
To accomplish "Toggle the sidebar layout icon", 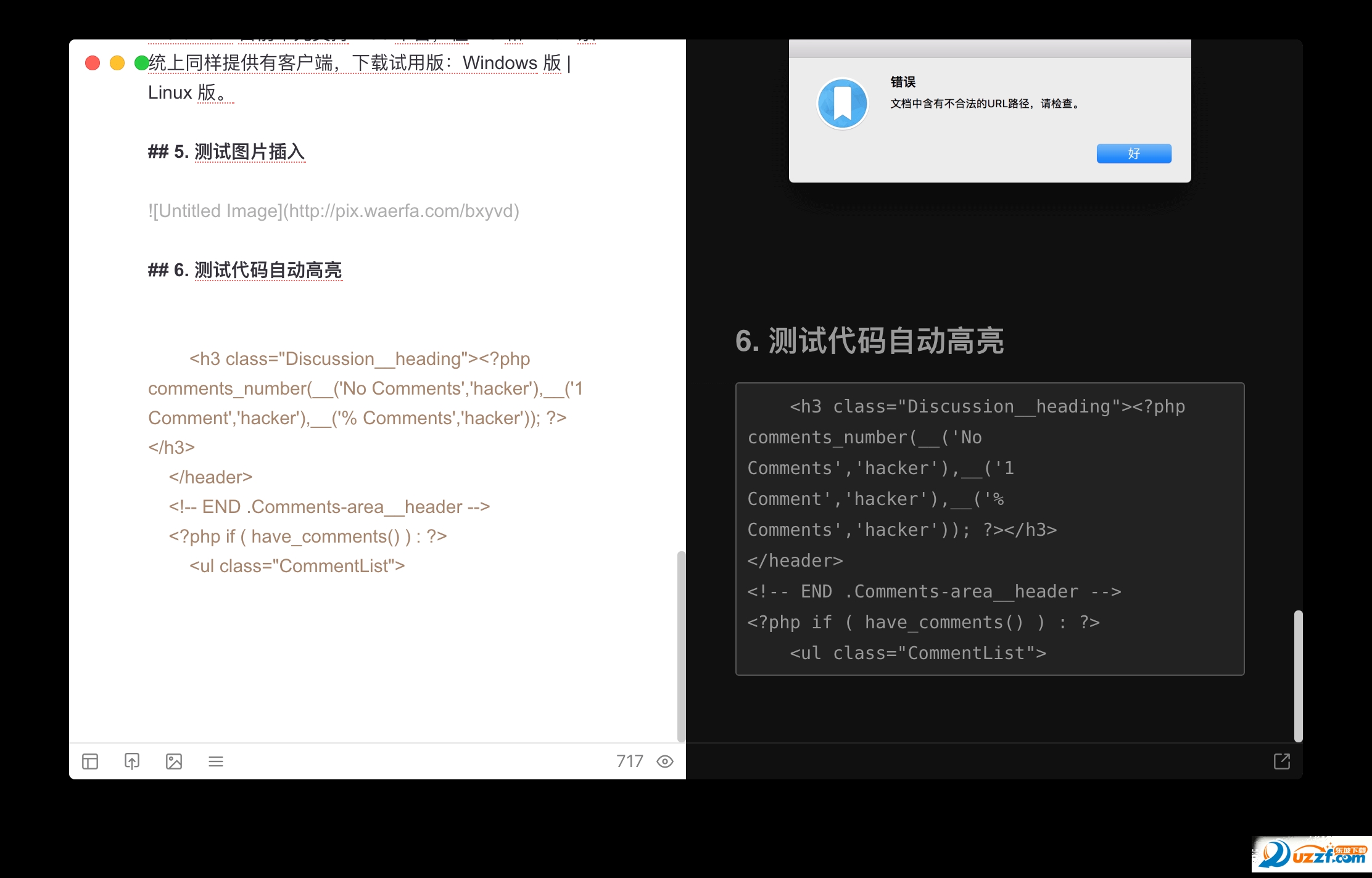I will tap(91, 761).
